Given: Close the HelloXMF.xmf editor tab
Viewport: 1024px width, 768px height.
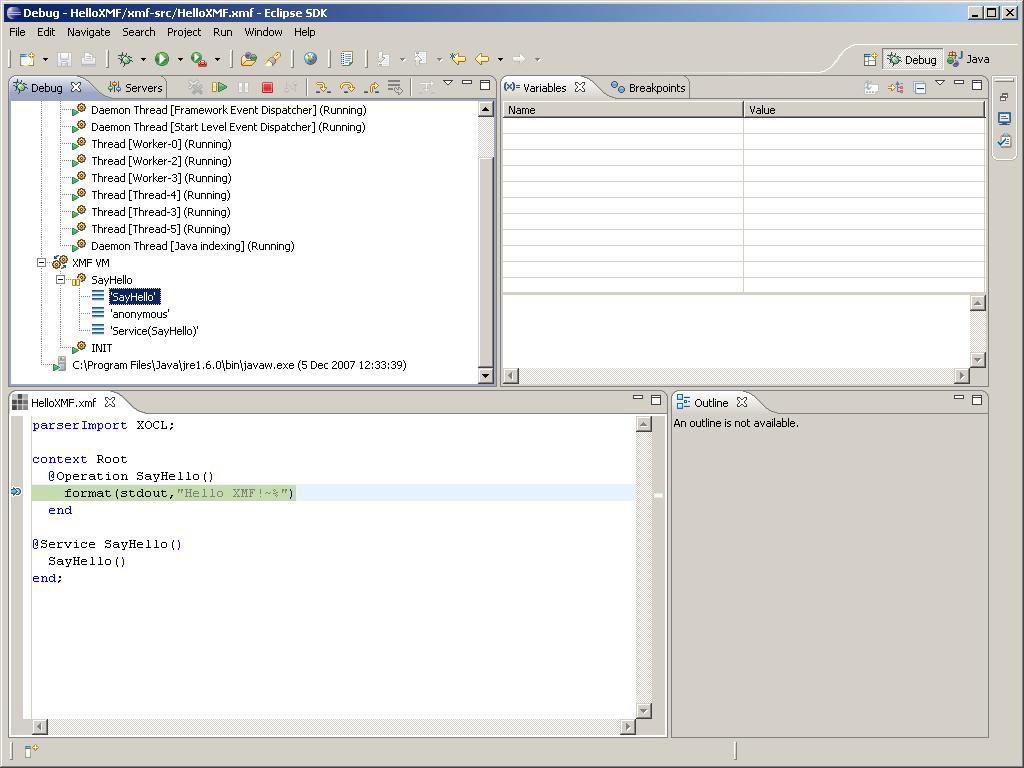Looking at the screenshot, I should pos(110,402).
